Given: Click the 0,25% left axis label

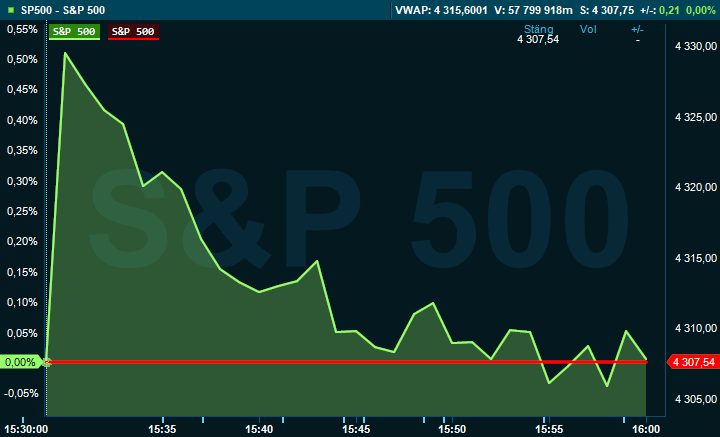Looking at the screenshot, I should click(x=22, y=211).
